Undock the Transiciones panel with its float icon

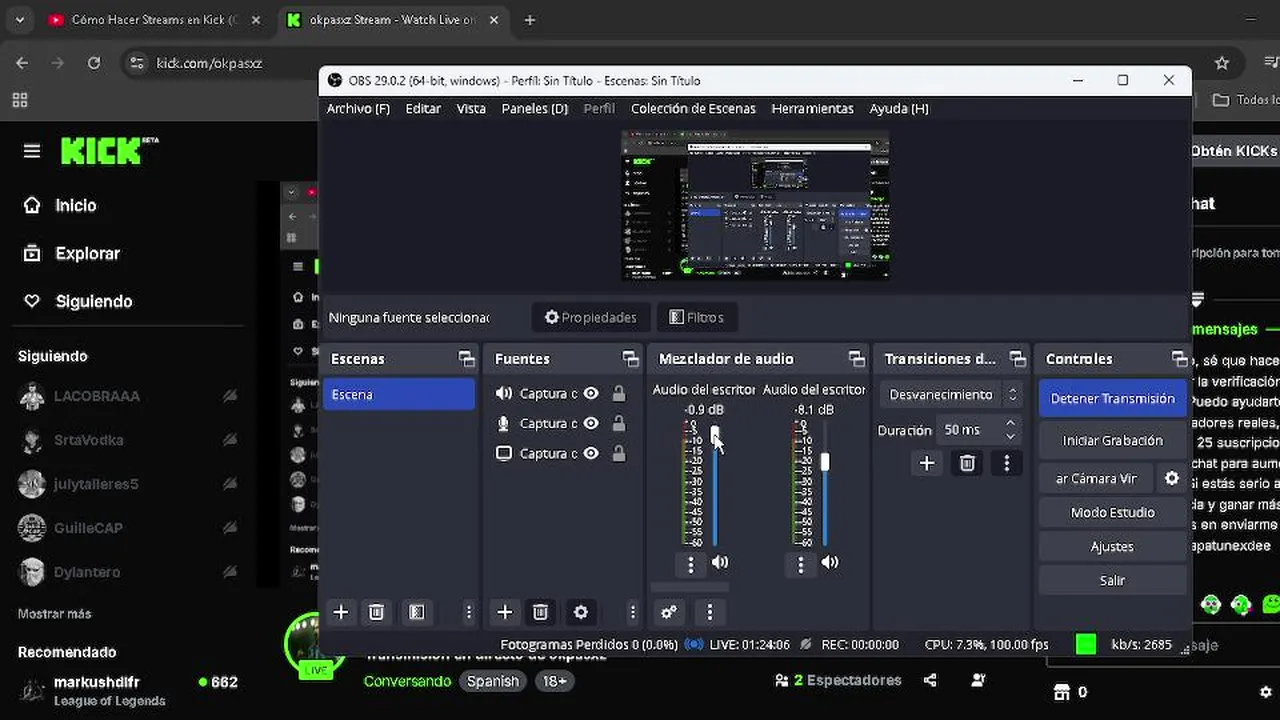click(x=1017, y=358)
